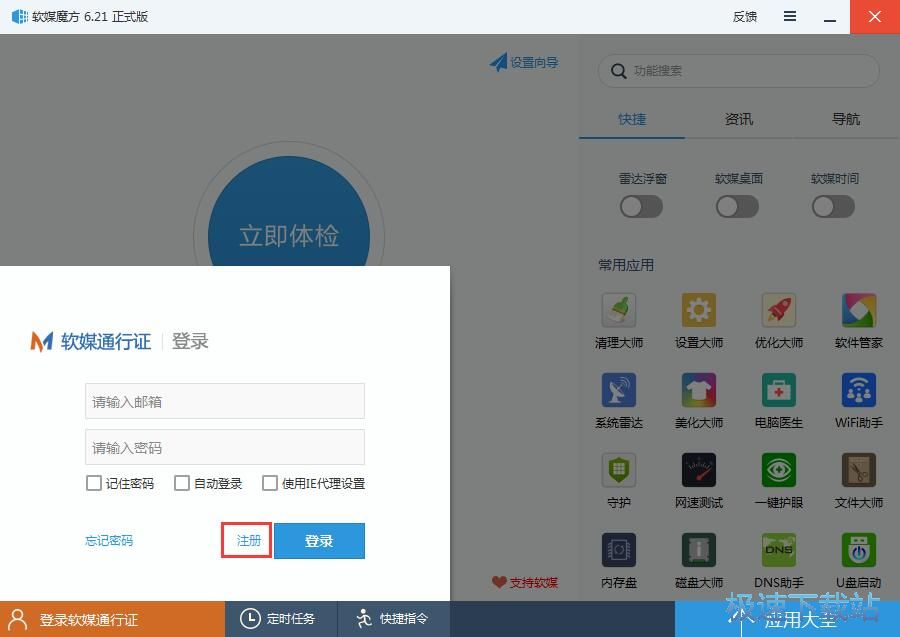Enable the 软媒桌面 switch
Image resolution: width=900 pixels, height=637 pixels.
click(x=738, y=206)
